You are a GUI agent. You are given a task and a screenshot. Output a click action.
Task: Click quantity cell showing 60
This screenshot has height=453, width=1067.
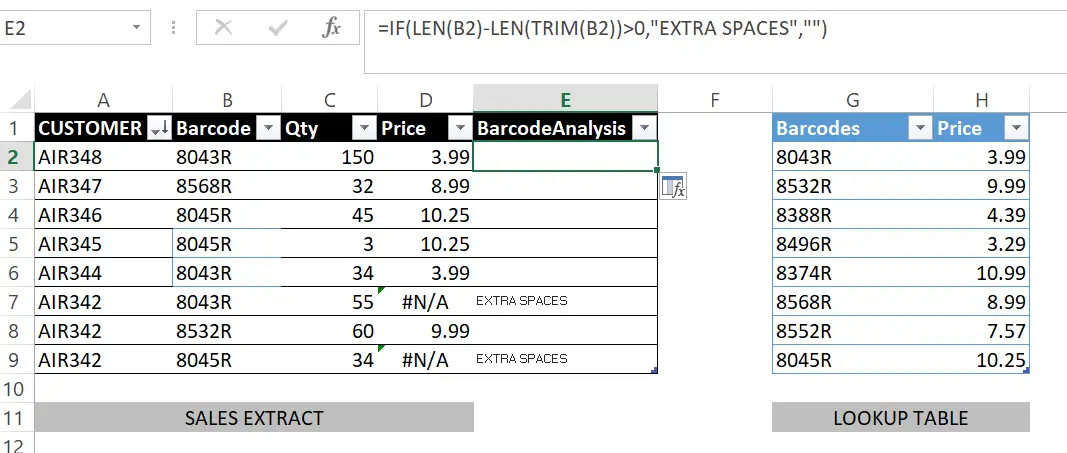[x=329, y=331]
